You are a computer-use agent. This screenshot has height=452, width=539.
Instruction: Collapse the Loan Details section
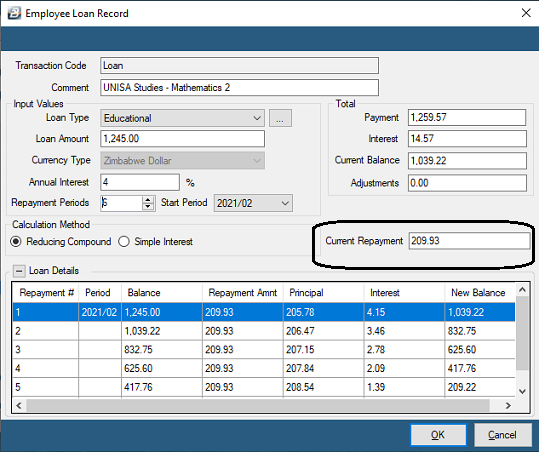(x=19, y=271)
